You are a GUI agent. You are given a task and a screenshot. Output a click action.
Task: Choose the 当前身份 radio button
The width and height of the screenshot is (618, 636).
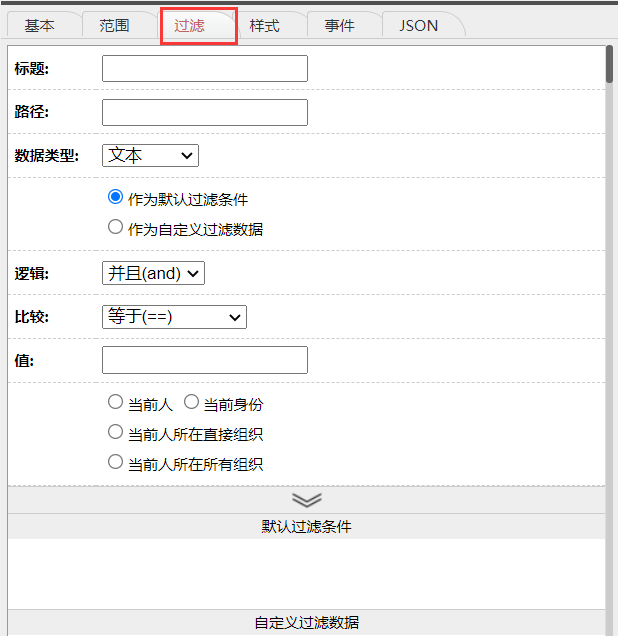coord(191,403)
